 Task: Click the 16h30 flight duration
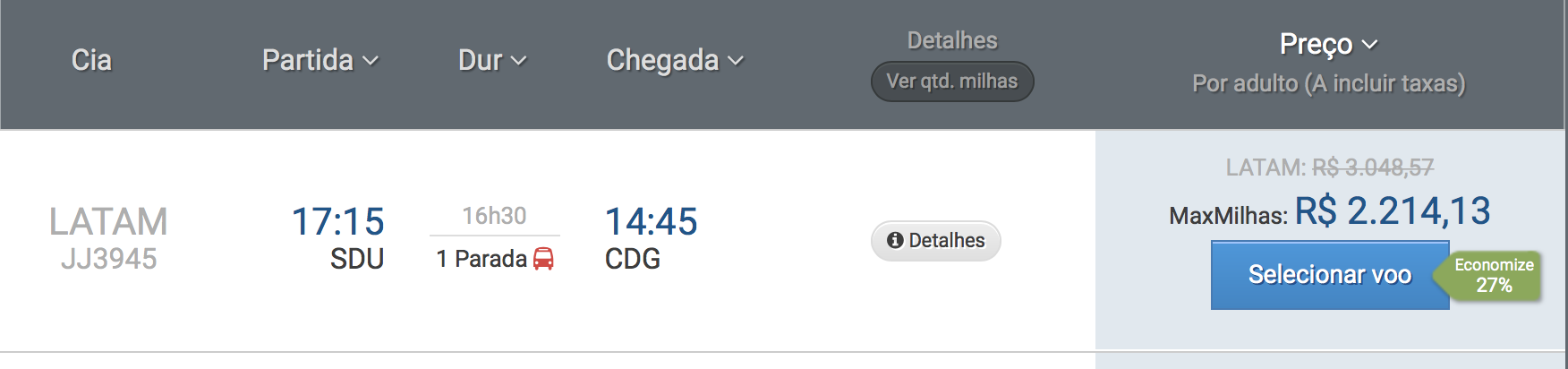[494, 216]
